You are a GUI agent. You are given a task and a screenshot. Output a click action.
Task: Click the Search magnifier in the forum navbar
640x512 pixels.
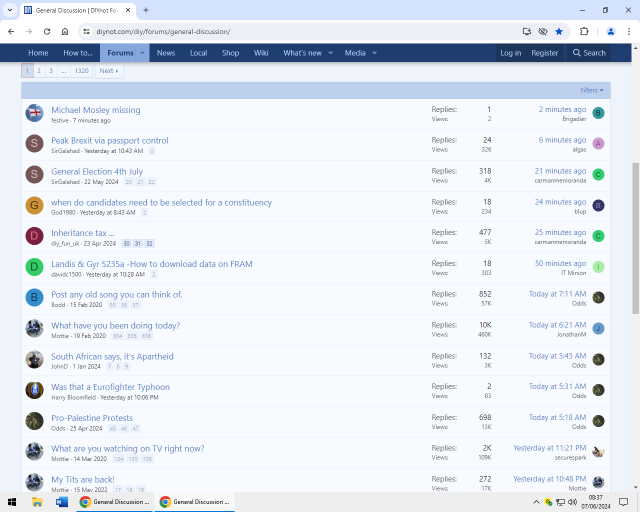[x=589, y=53]
